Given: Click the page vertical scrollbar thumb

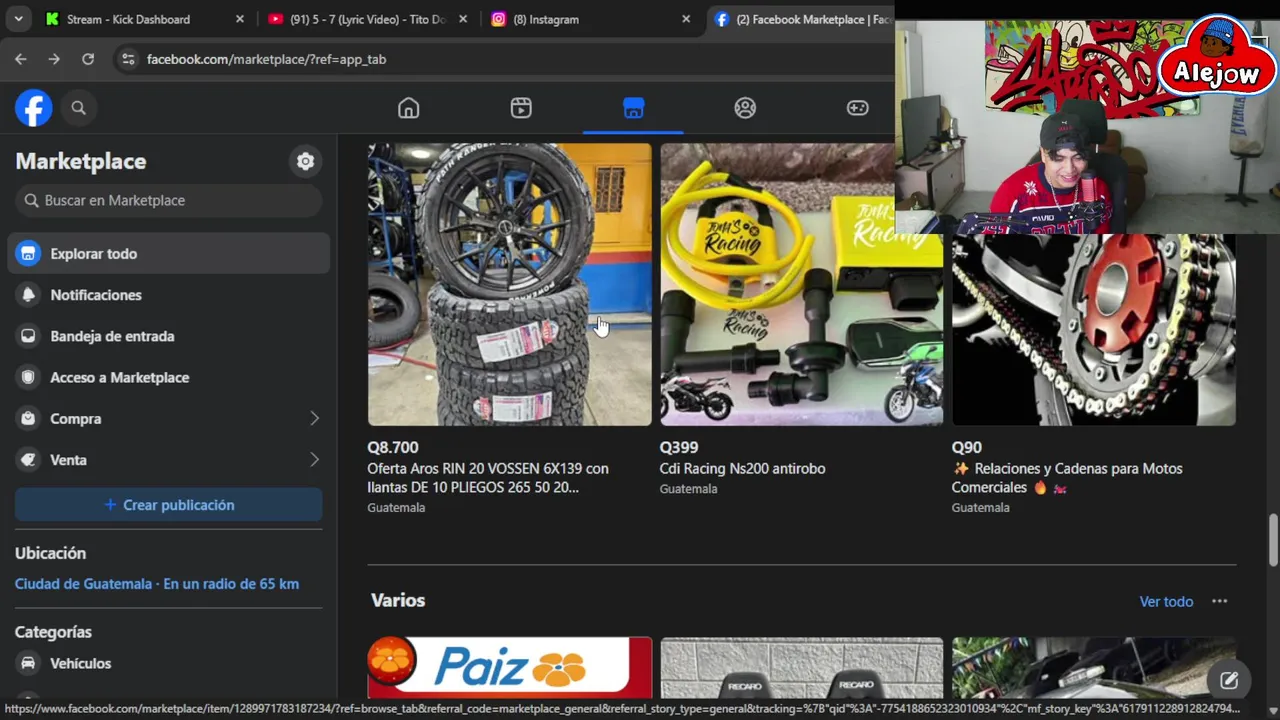Looking at the screenshot, I should coord(1273,540).
